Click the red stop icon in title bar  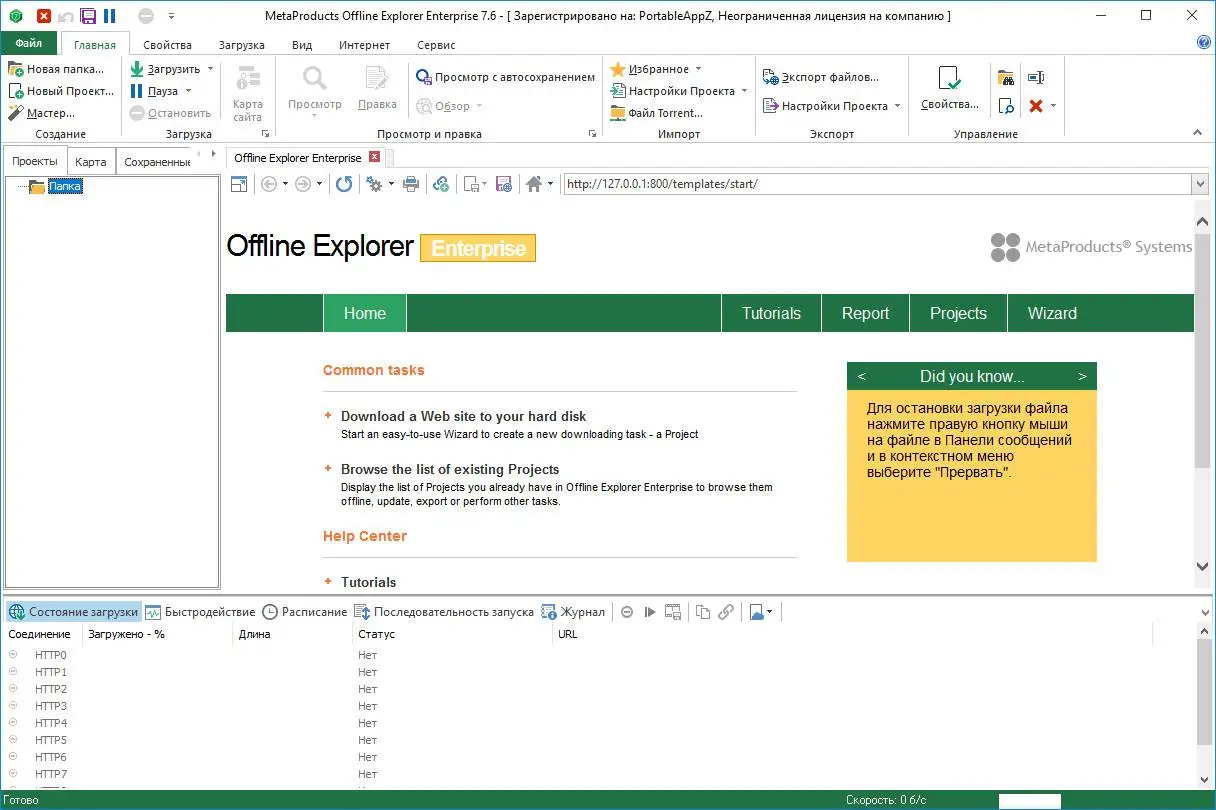[44, 16]
